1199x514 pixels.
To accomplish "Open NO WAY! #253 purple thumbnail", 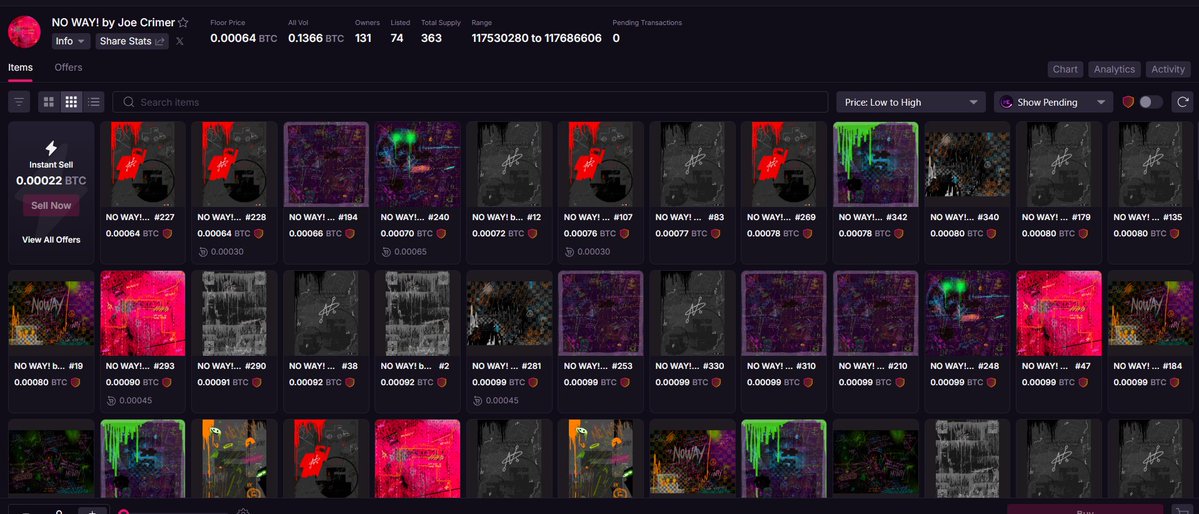I will [601, 313].
